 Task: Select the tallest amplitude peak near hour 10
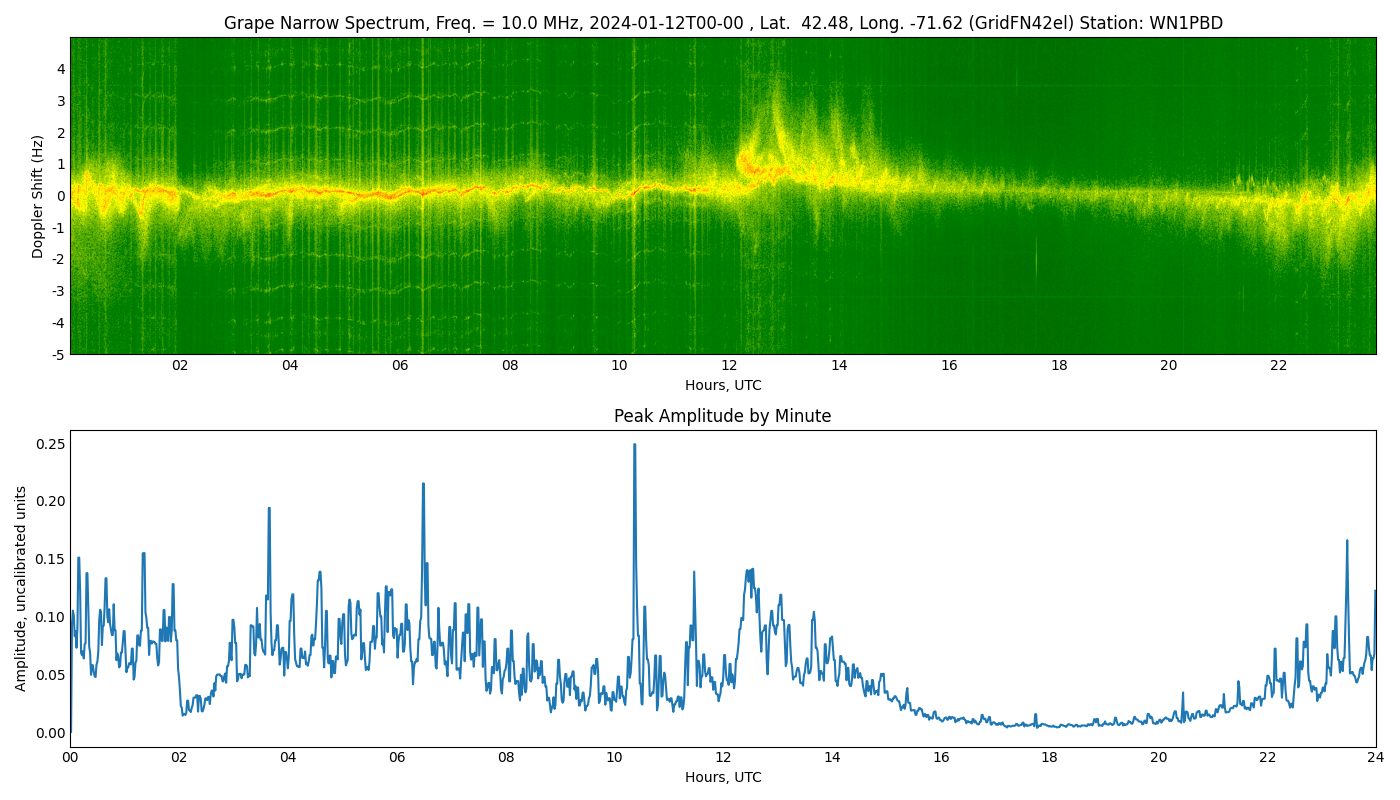tap(634, 447)
